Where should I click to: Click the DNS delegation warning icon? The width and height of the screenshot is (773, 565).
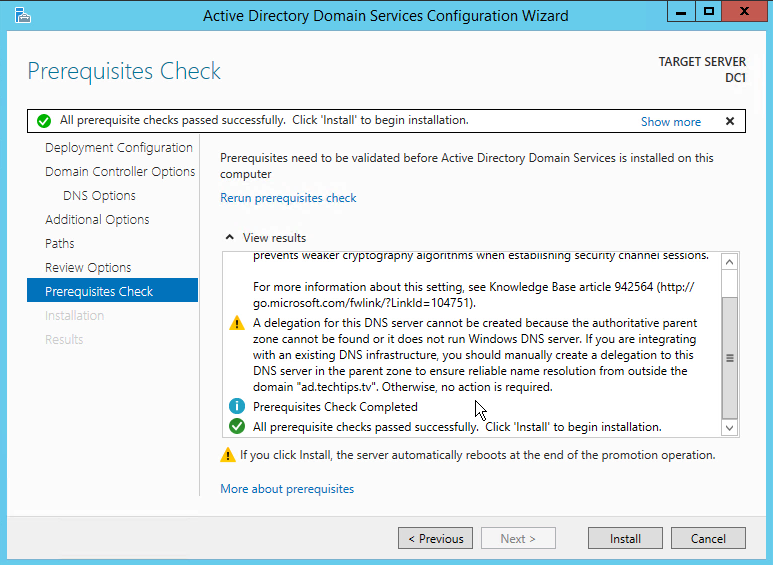[237, 323]
